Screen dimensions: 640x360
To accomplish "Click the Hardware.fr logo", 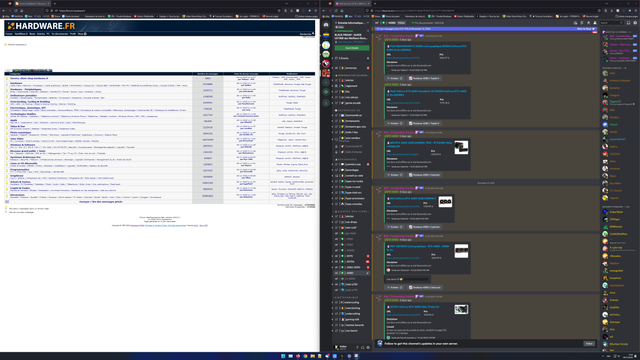I will coord(42,26).
